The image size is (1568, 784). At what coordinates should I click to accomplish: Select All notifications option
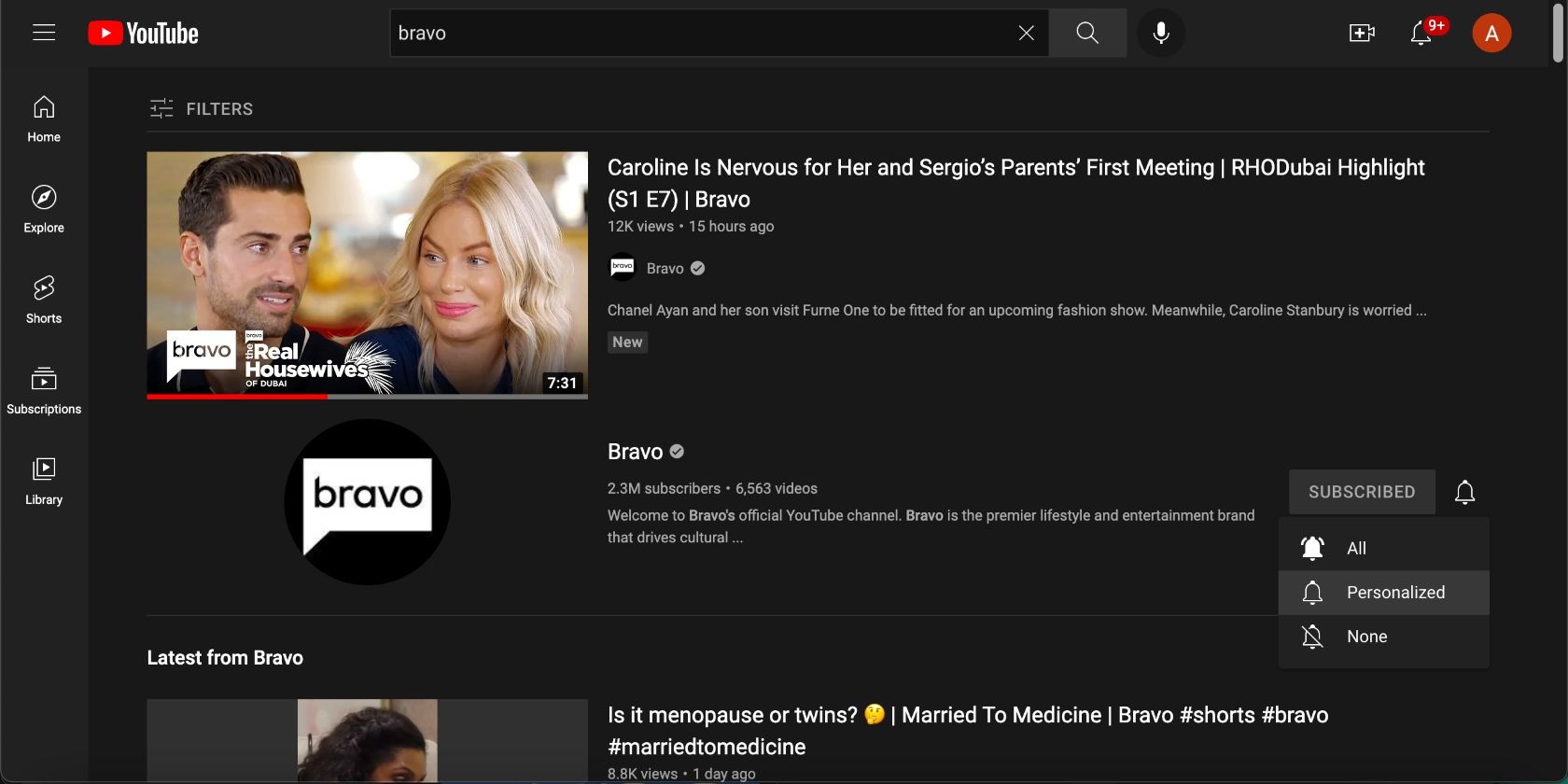point(1383,548)
